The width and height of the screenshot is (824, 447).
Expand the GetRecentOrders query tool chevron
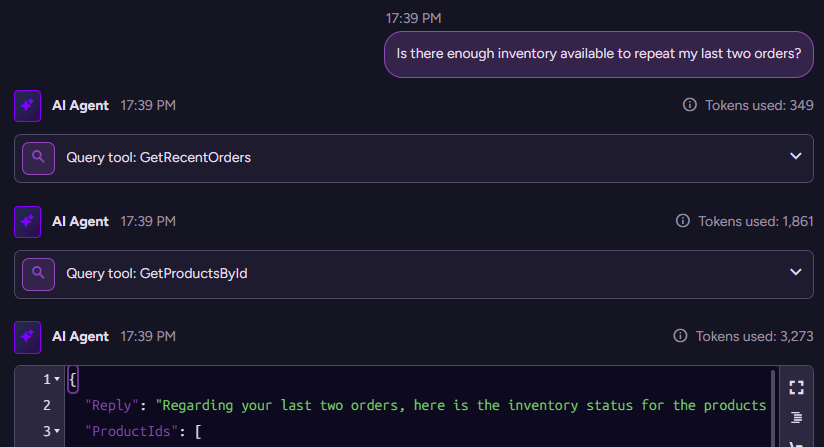pos(796,157)
